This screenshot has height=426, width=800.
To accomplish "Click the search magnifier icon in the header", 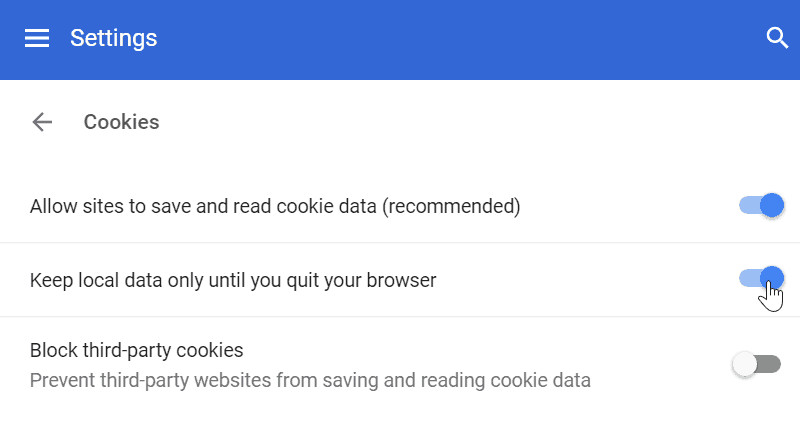I will coord(777,38).
